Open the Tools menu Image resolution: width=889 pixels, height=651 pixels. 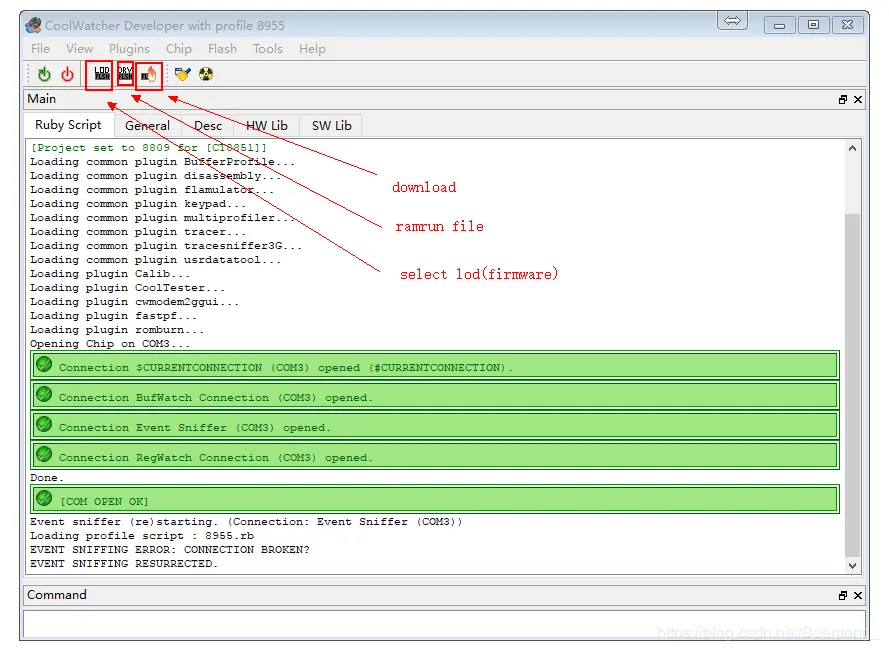tap(268, 49)
